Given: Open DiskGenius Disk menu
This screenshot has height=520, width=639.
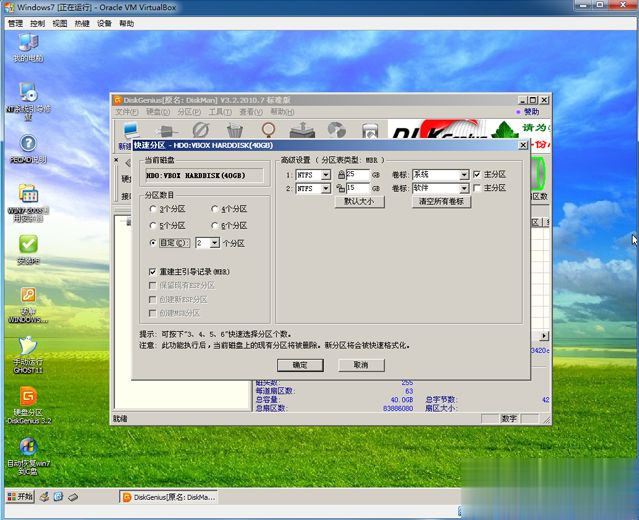Looking at the screenshot, I should click(158, 112).
